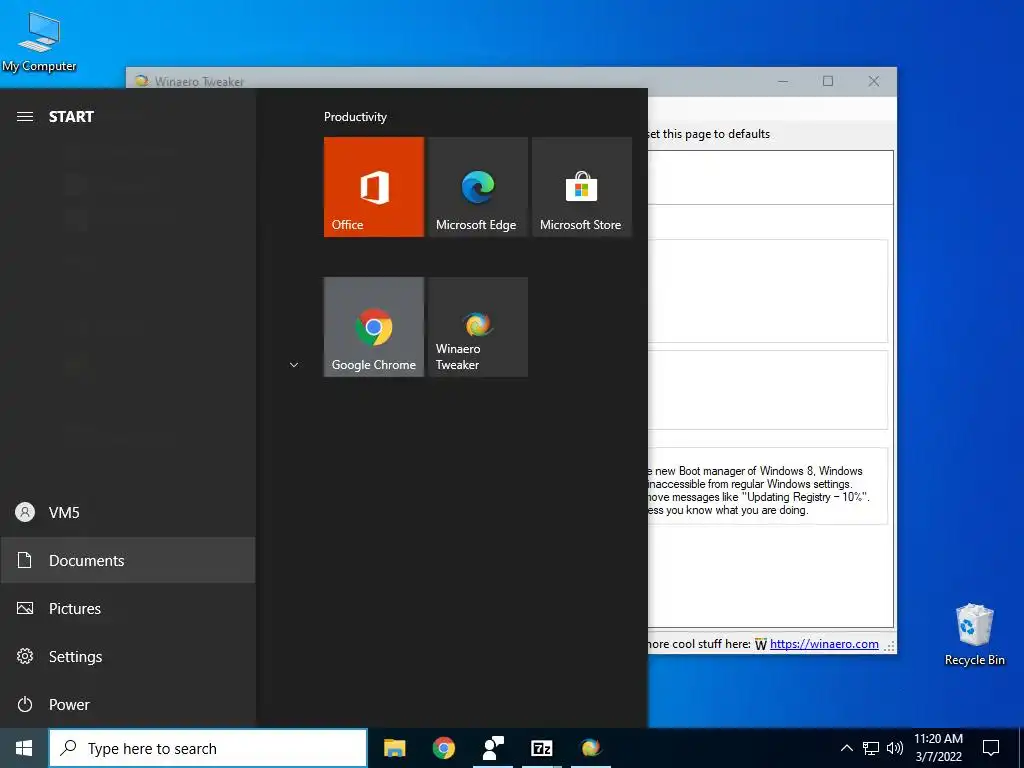Viewport: 1024px width, 768px height.
Task: Open the Power options in Start
Action: coord(128,705)
